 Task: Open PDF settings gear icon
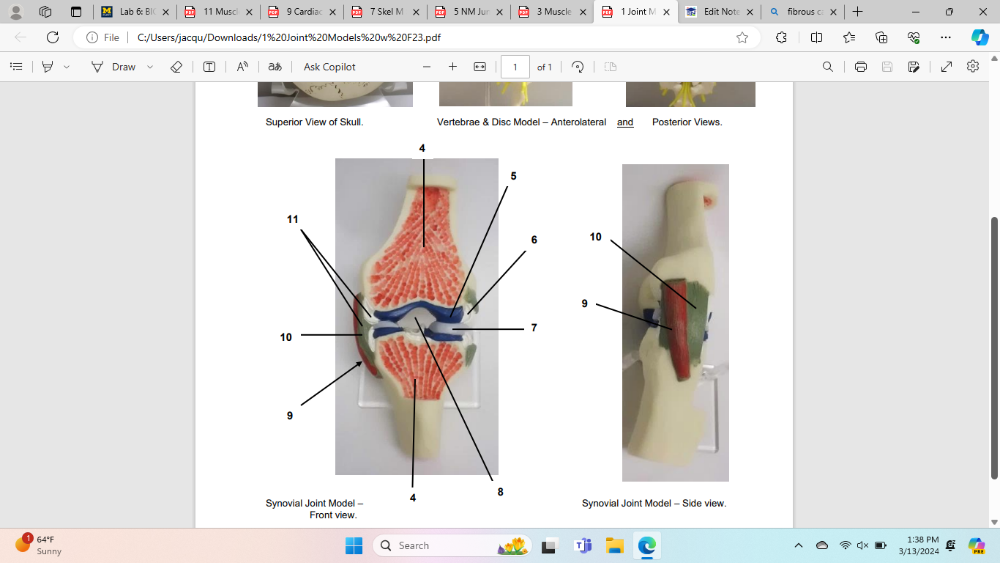click(x=973, y=67)
